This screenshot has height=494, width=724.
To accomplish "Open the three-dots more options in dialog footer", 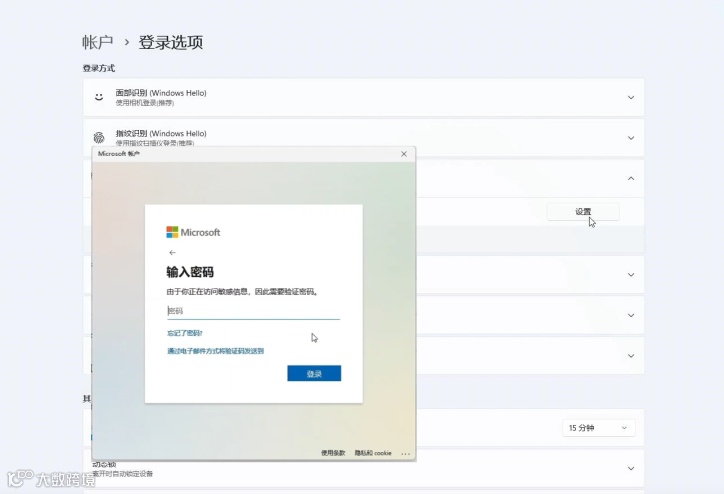I will click(x=405, y=453).
